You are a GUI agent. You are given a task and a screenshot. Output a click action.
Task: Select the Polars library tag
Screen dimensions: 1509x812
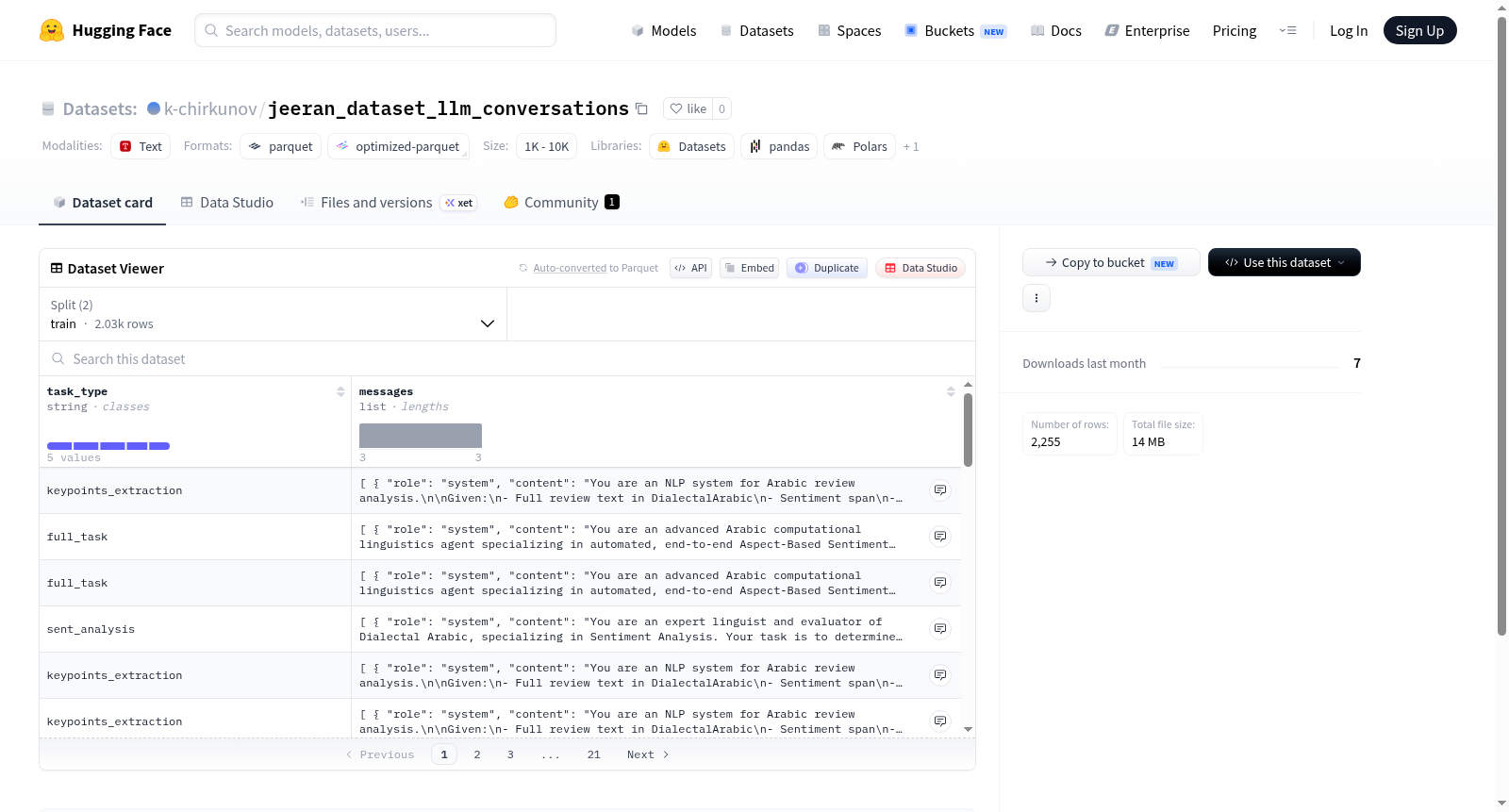point(860,146)
